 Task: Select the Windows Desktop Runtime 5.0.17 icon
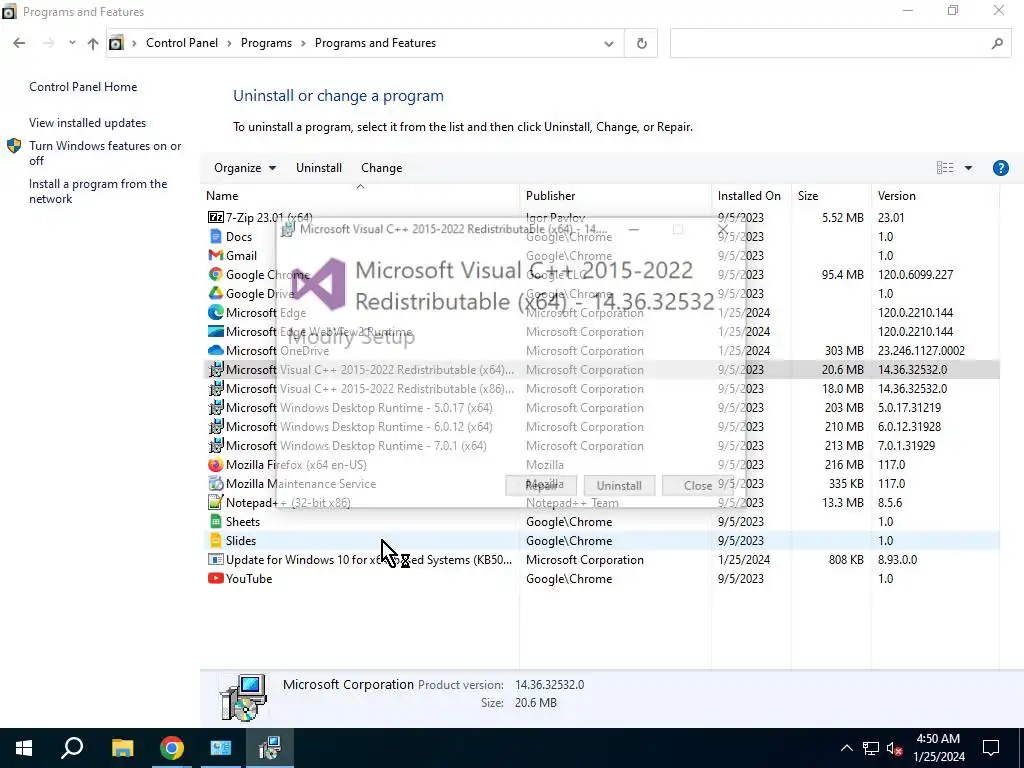[x=216, y=408]
